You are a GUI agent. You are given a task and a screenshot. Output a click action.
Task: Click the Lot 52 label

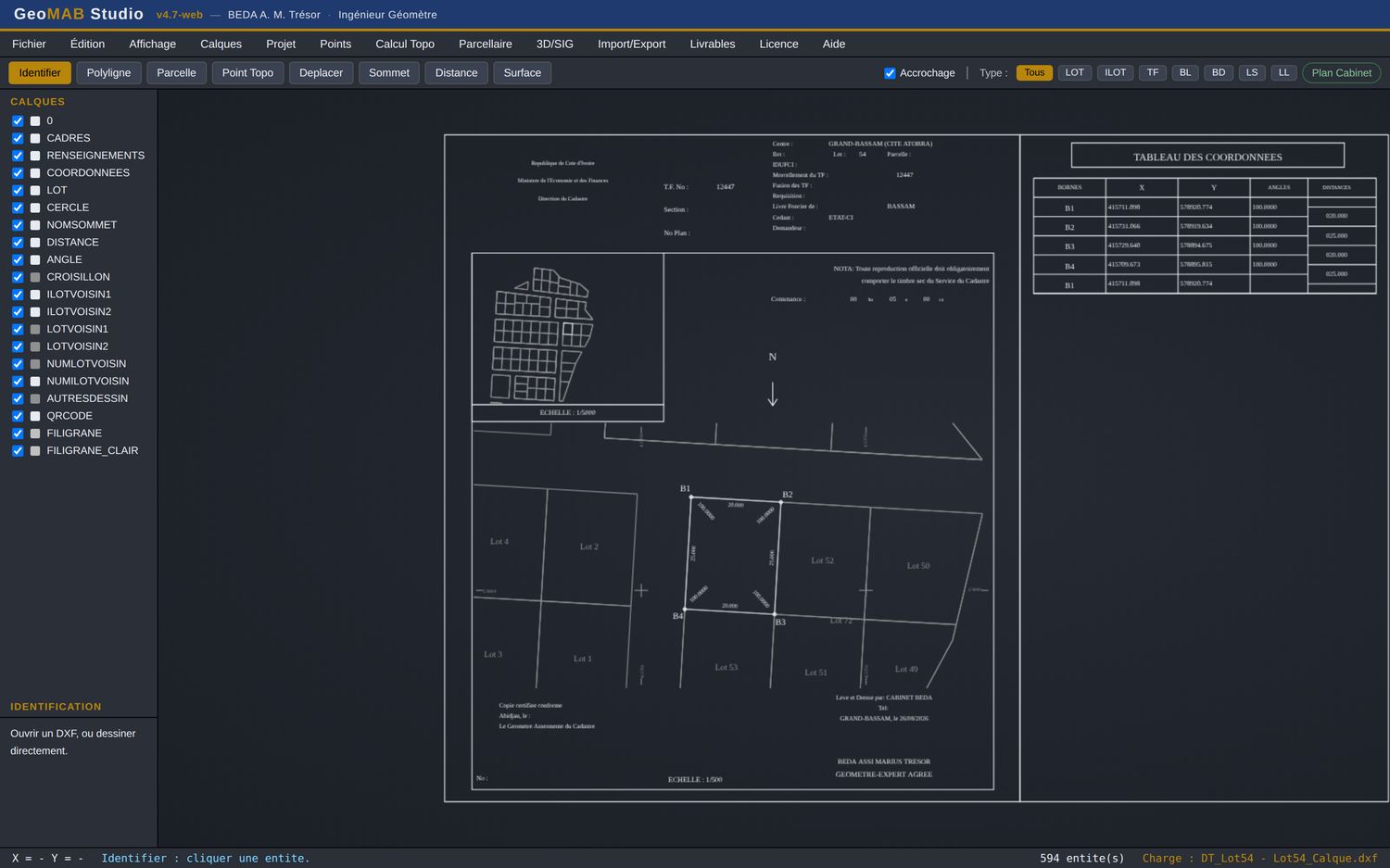(x=822, y=560)
